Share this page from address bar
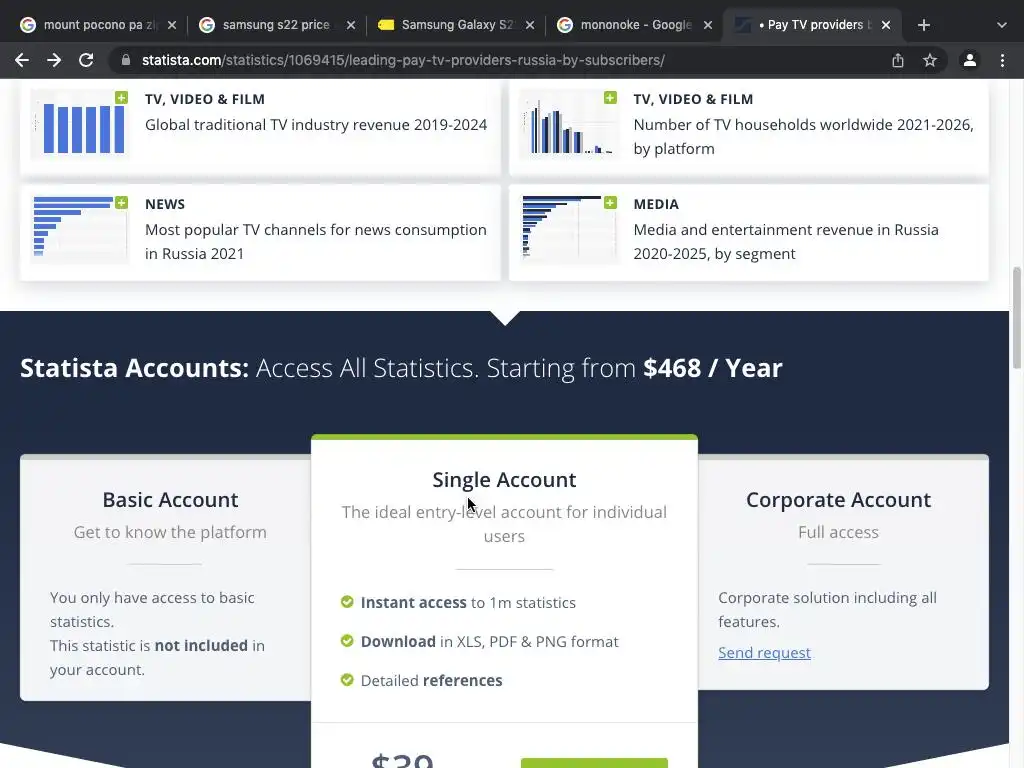1024x768 pixels. [x=898, y=60]
